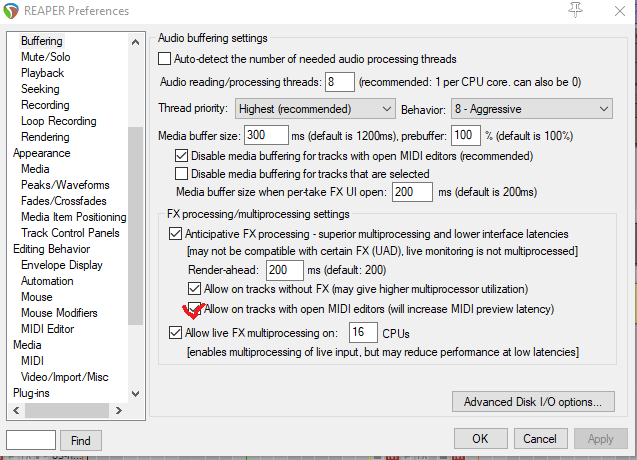The height and width of the screenshot is (460, 637).
Task: Toggle Allow on tracks with open MIDI editors
Action: [195, 308]
